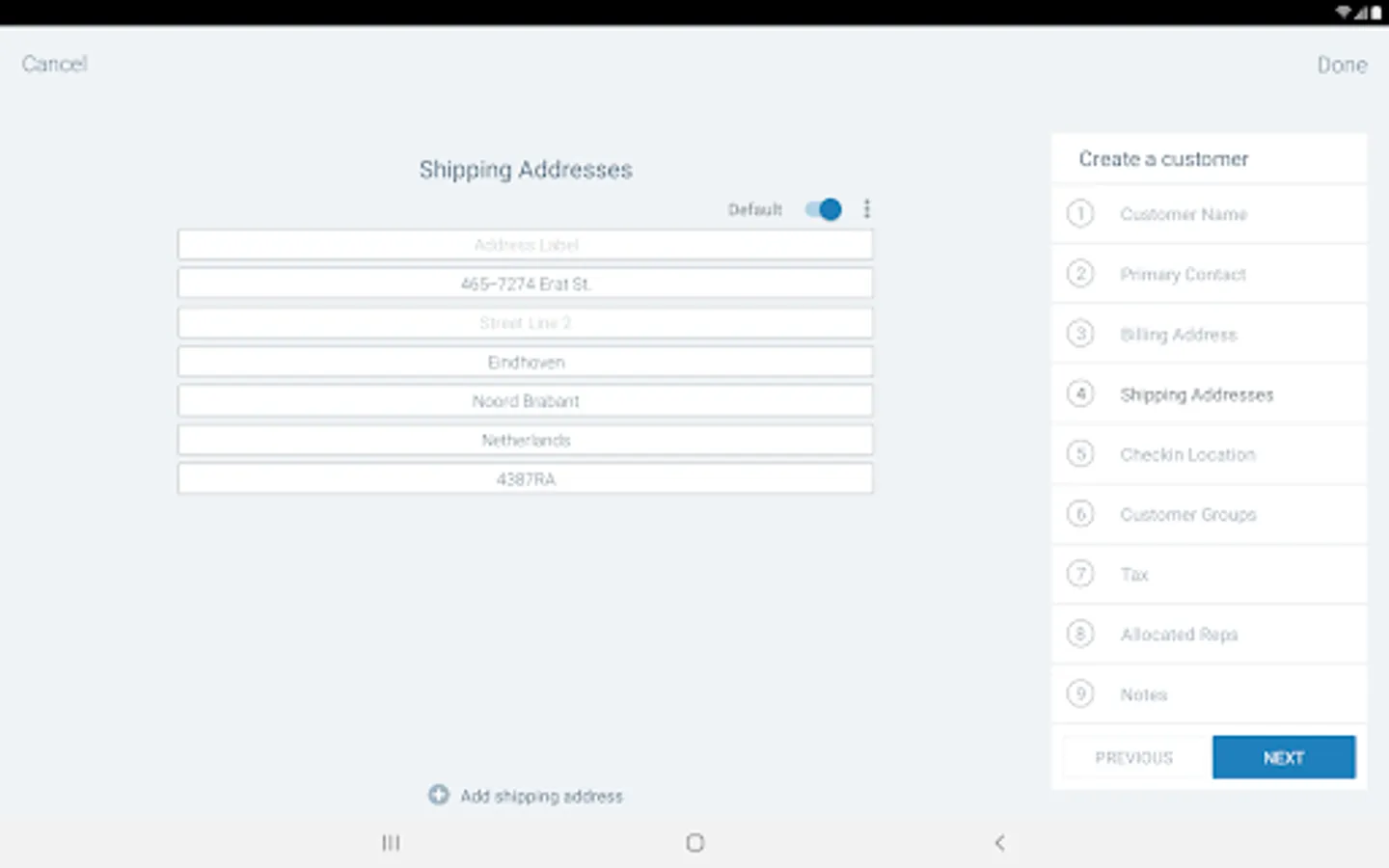1389x868 pixels.
Task: Edit the city field Eindhoven
Action: [x=526, y=362]
